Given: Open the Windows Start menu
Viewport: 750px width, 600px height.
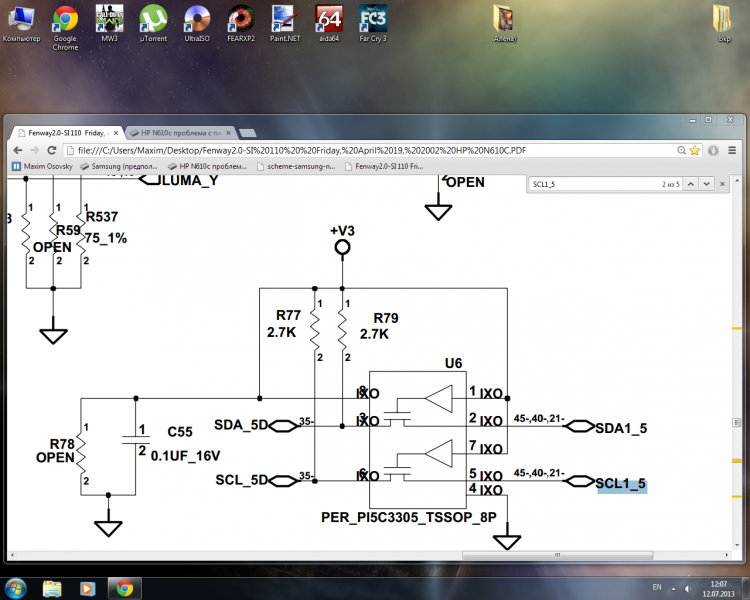Looking at the screenshot, I should pyautogui.click(x=15, y=588).
